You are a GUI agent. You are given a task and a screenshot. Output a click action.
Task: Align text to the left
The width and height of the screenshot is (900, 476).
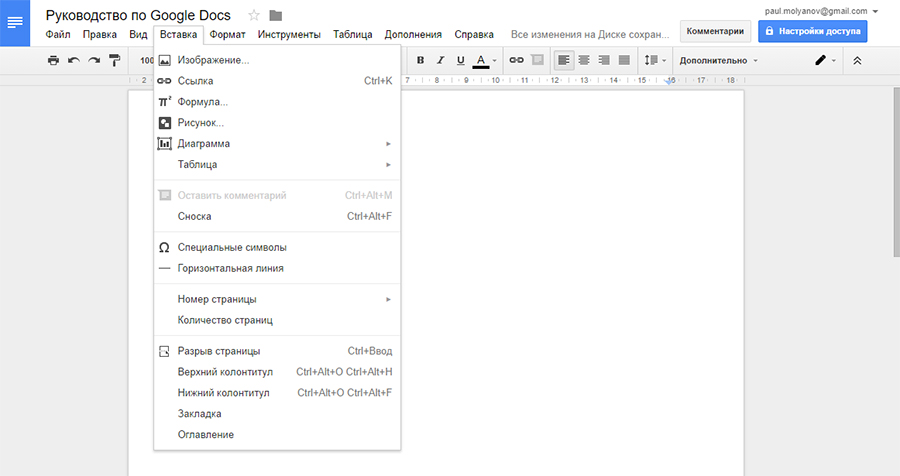564,60
